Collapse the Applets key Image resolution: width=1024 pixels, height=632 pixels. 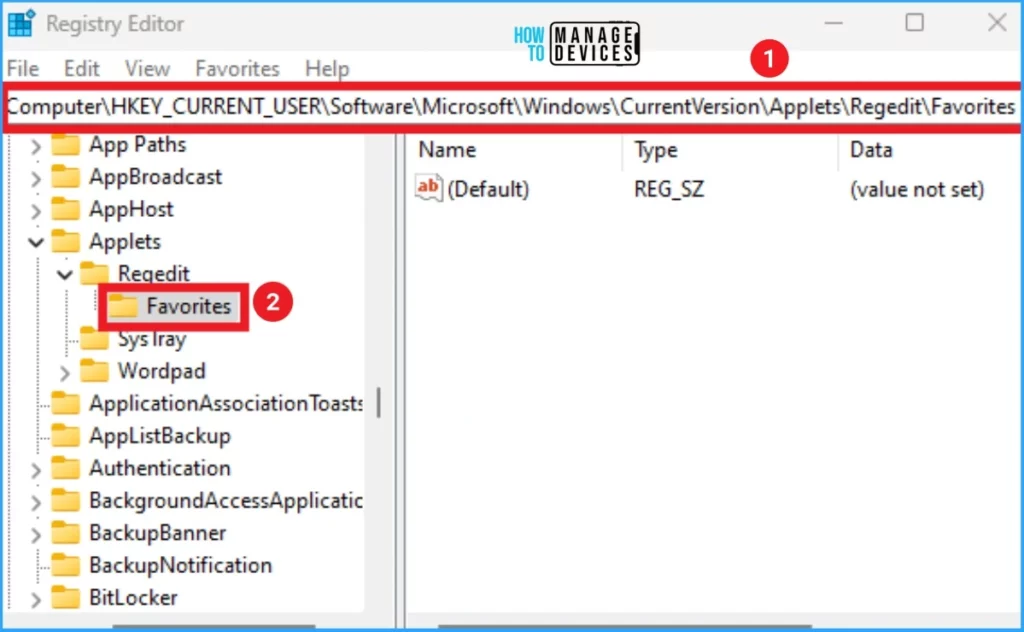pos(36,243)
